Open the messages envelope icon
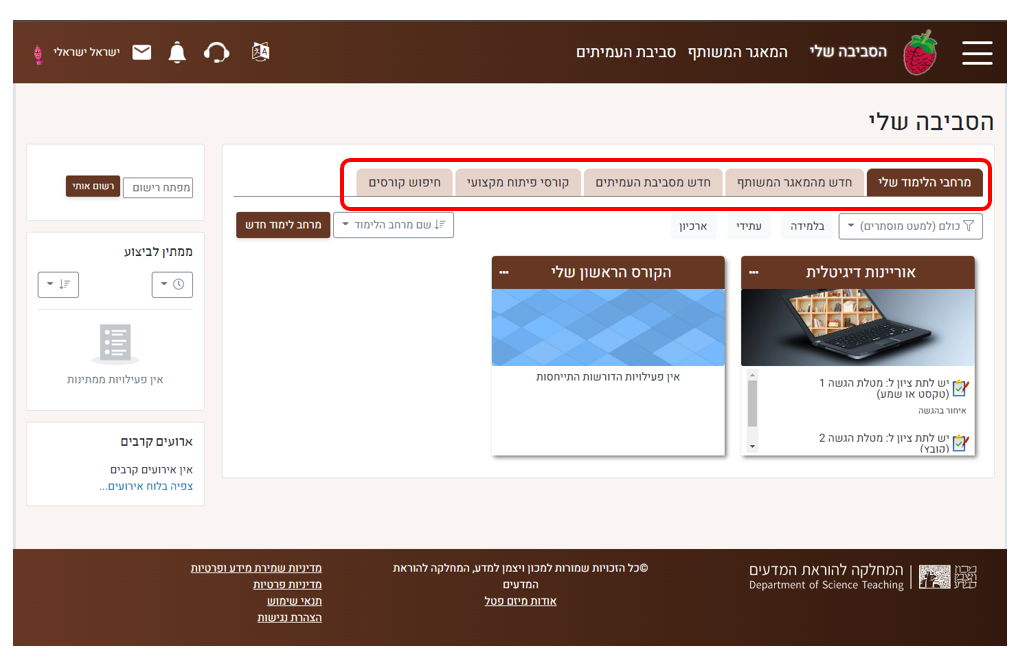1024x662 pixels. 142,52
